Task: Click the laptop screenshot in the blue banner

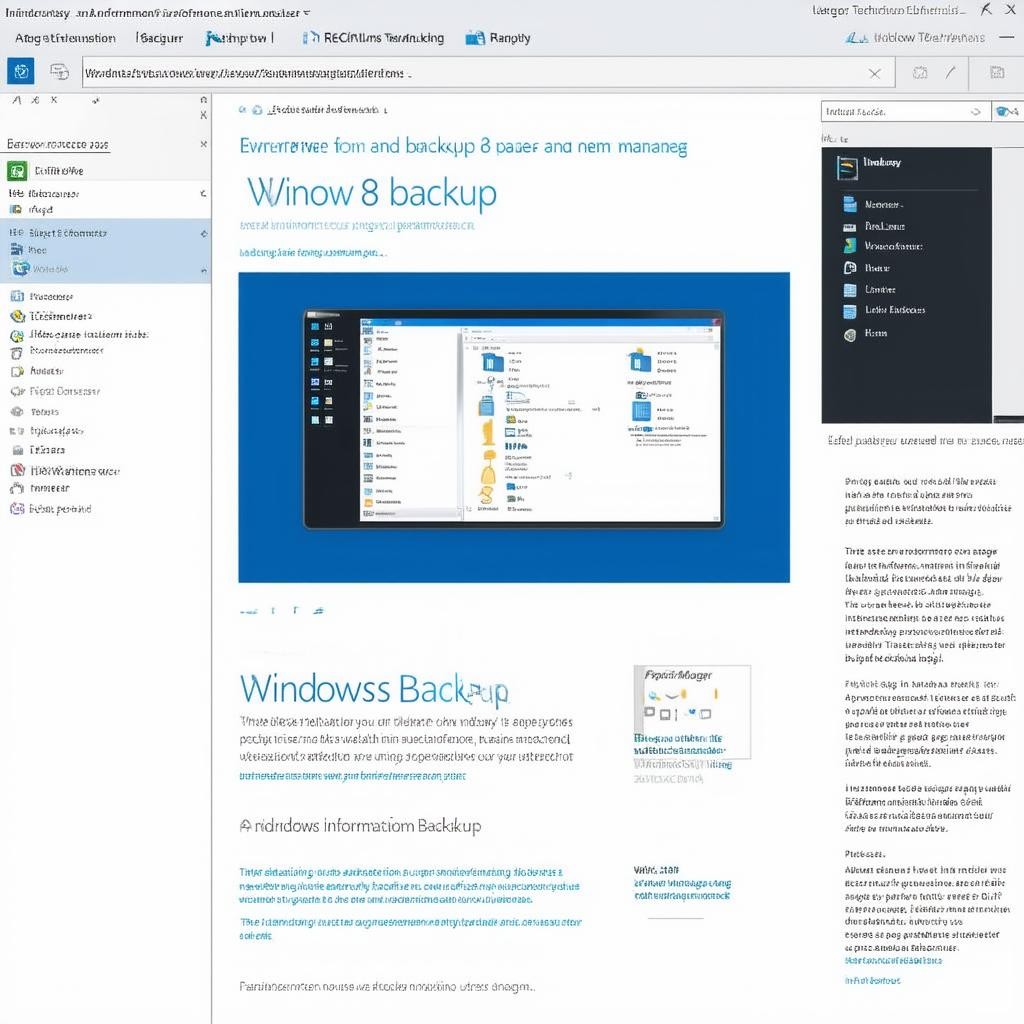Action: [514, 418]
